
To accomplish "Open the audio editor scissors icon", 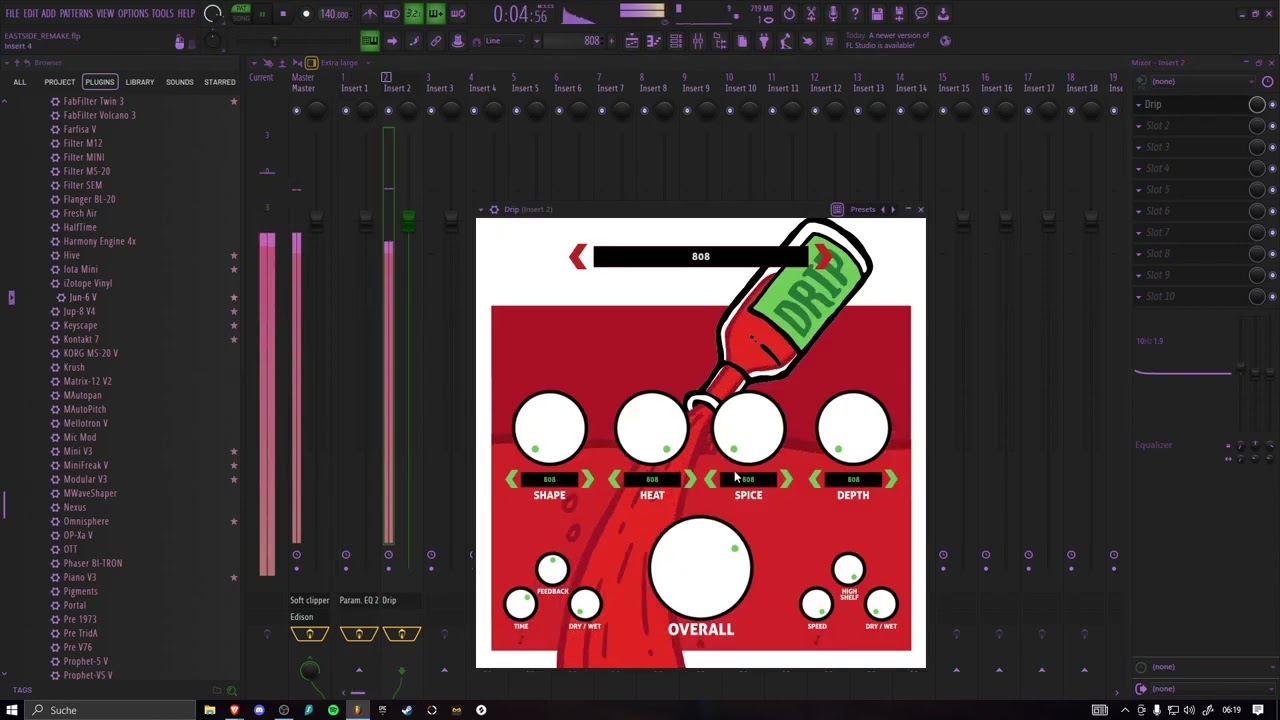I will click(x=811, y=14).
